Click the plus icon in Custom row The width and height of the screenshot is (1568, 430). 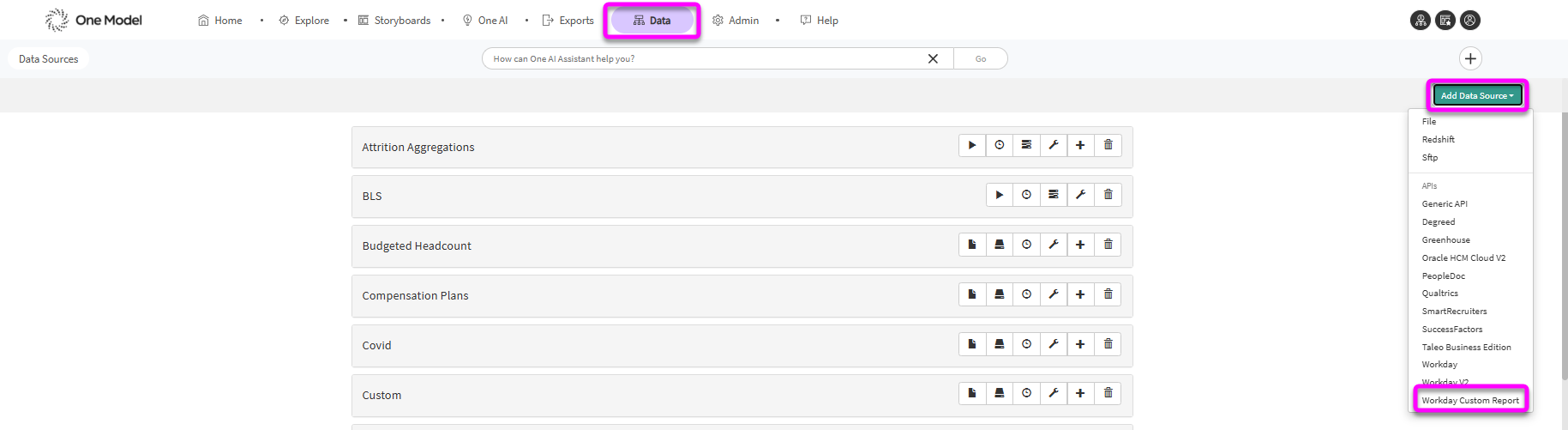tap(1080, 393)
